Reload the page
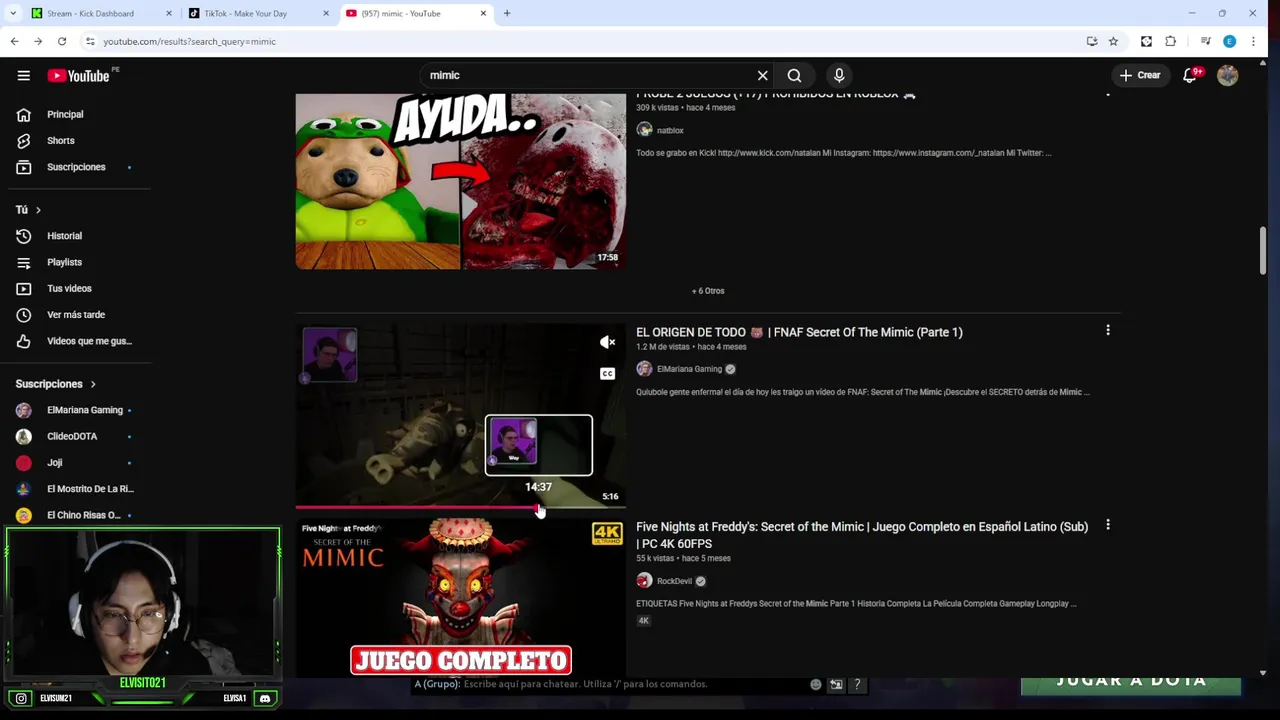Viewport: 1280px width, 720px height. [x=62, y=41]
